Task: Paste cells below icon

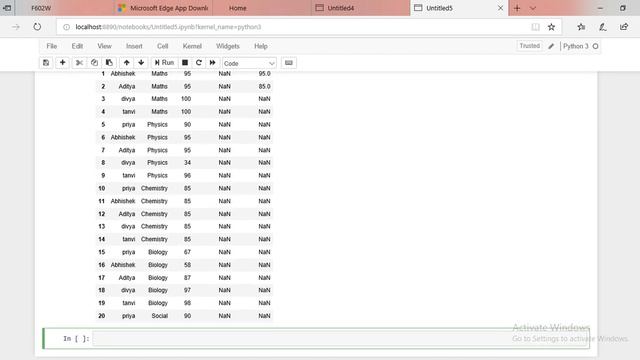Action: coord(109,63)
